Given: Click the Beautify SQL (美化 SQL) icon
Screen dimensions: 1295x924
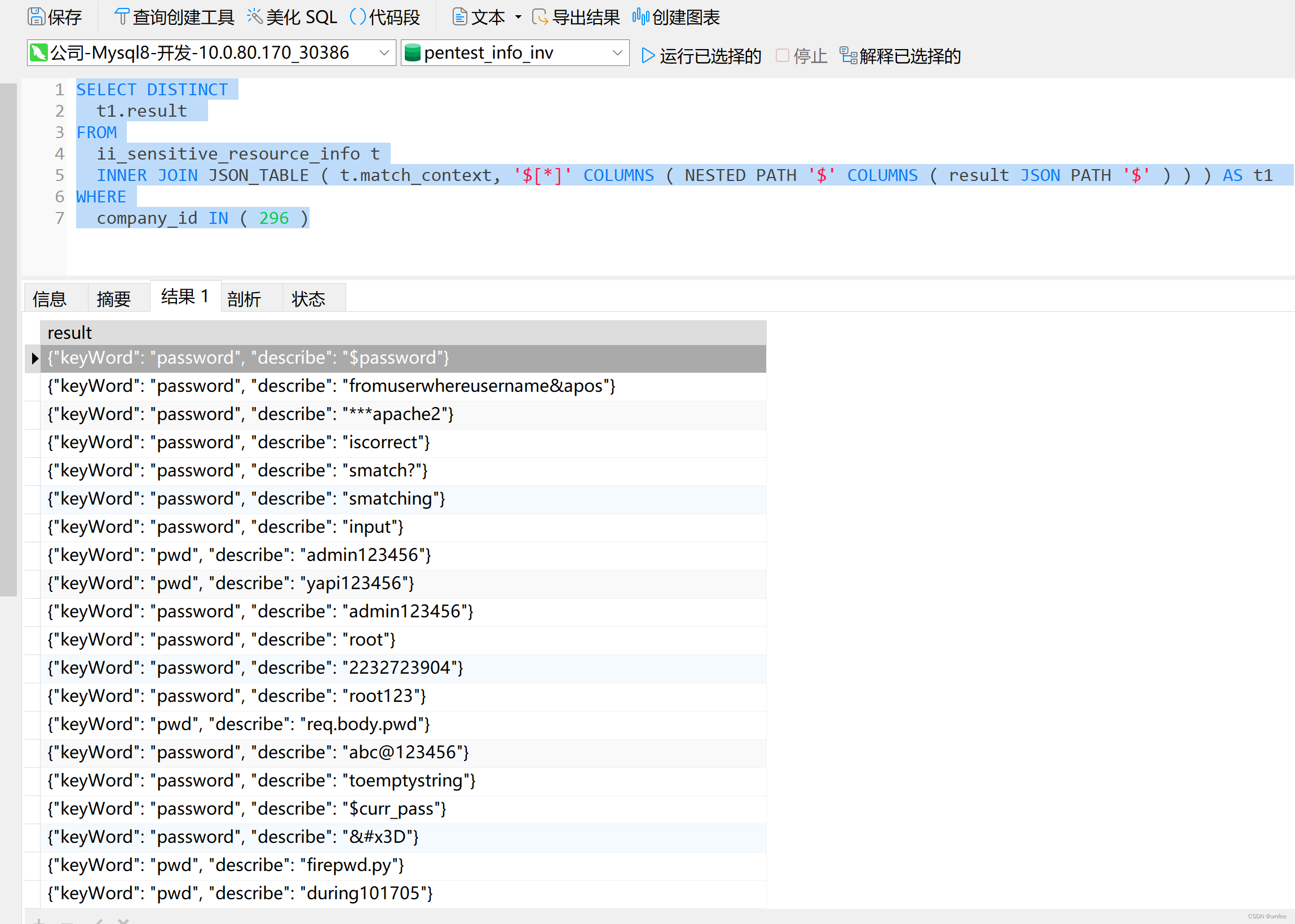Looking at the screenshot, I should tap(254, 17).
